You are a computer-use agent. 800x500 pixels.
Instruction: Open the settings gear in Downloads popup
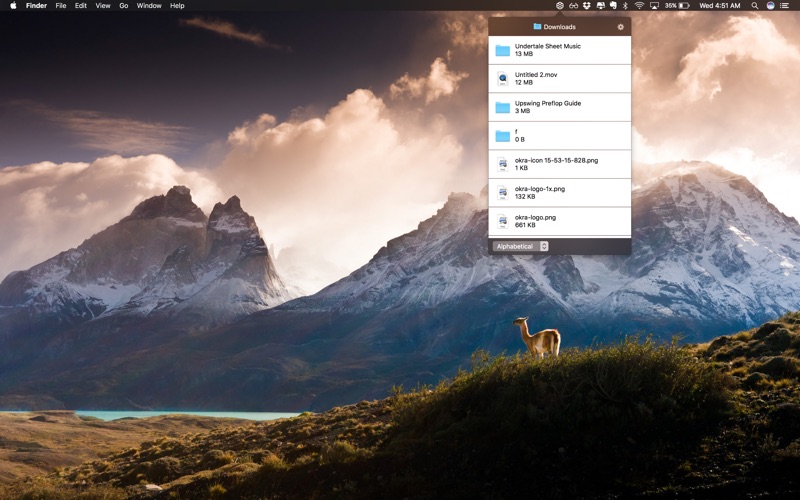point(620,27)
